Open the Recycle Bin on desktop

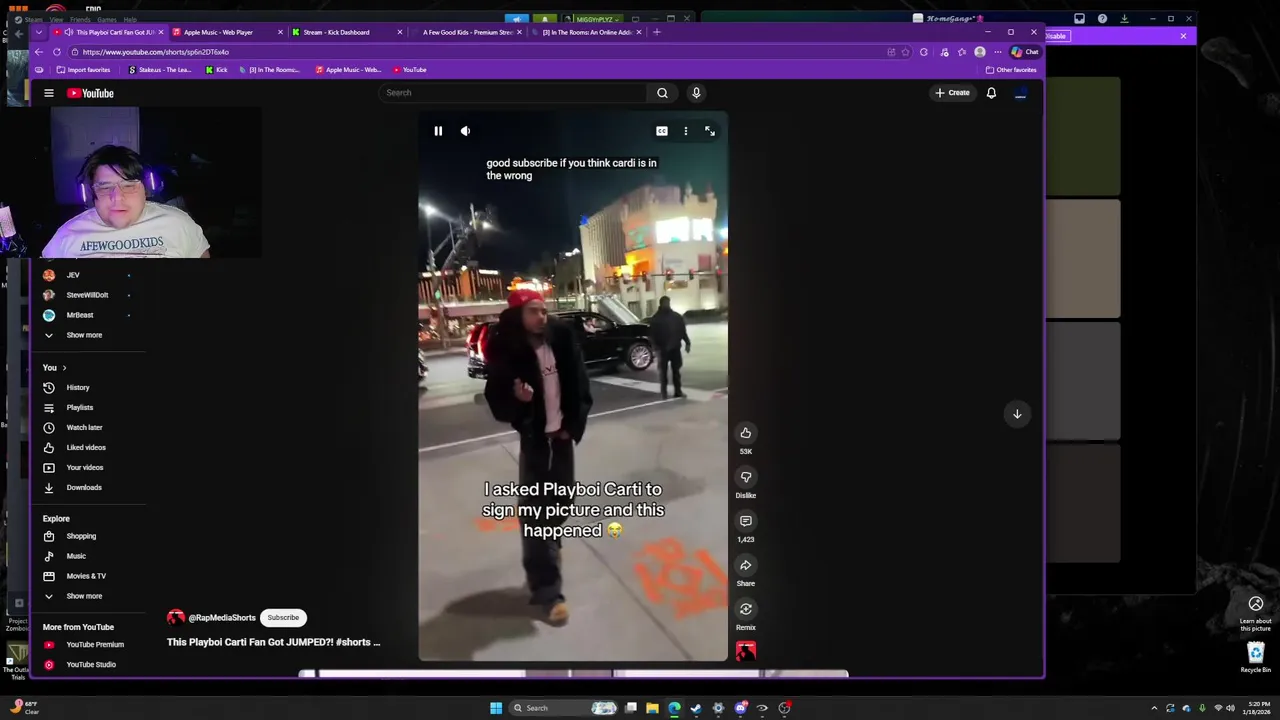click(x=1256, y=657)
